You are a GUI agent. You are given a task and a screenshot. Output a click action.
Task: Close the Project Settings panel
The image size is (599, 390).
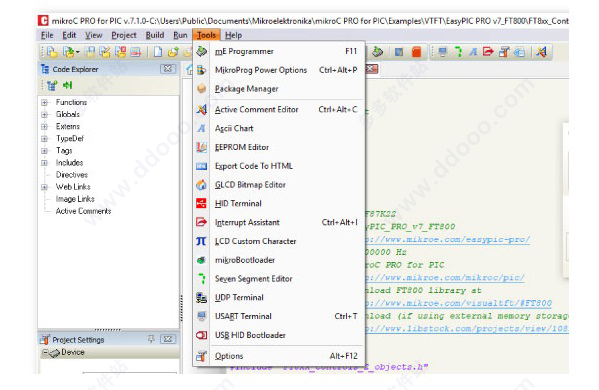[168, 339]
